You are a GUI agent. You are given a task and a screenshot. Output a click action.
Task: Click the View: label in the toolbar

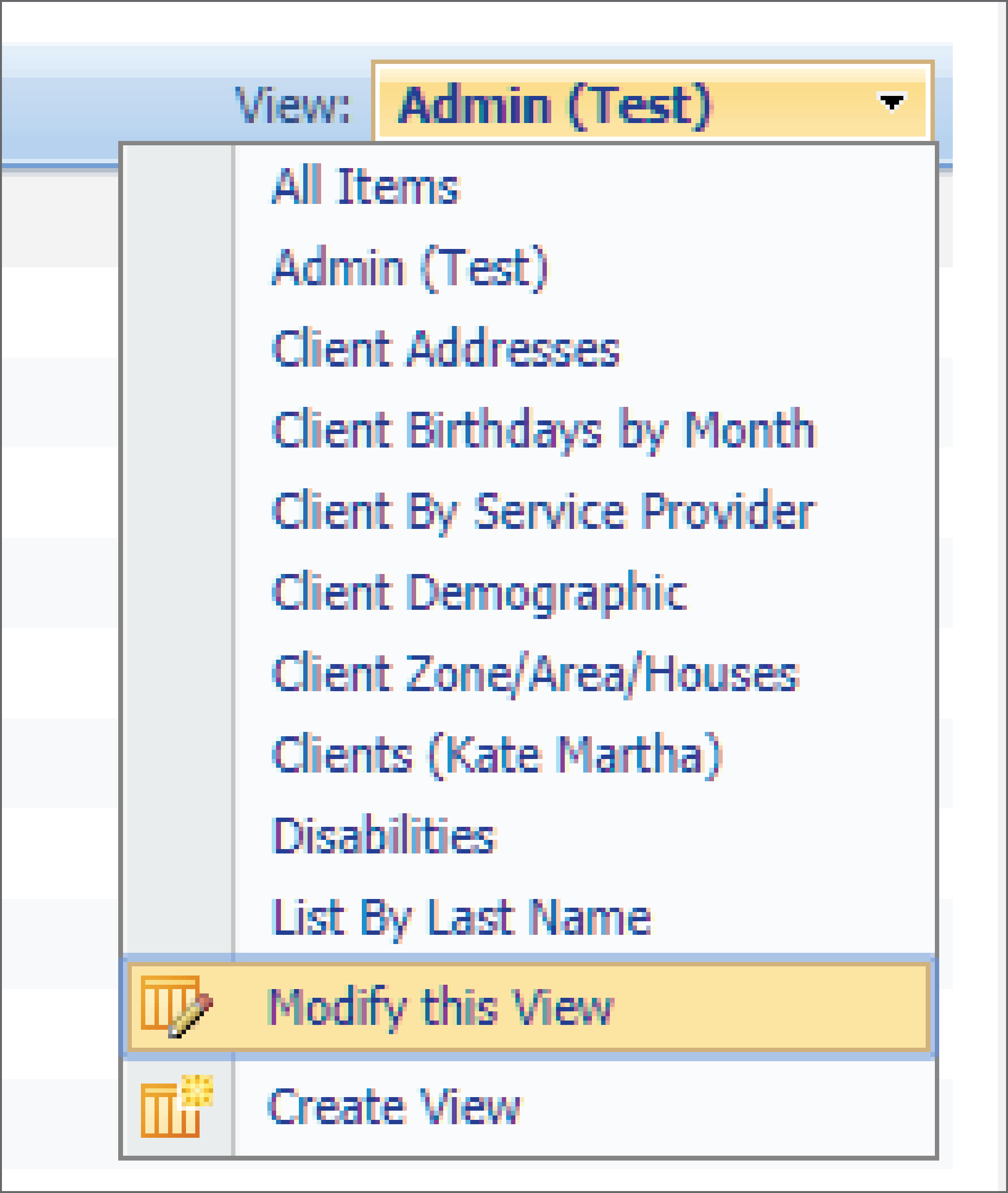(x=293, y=105)
